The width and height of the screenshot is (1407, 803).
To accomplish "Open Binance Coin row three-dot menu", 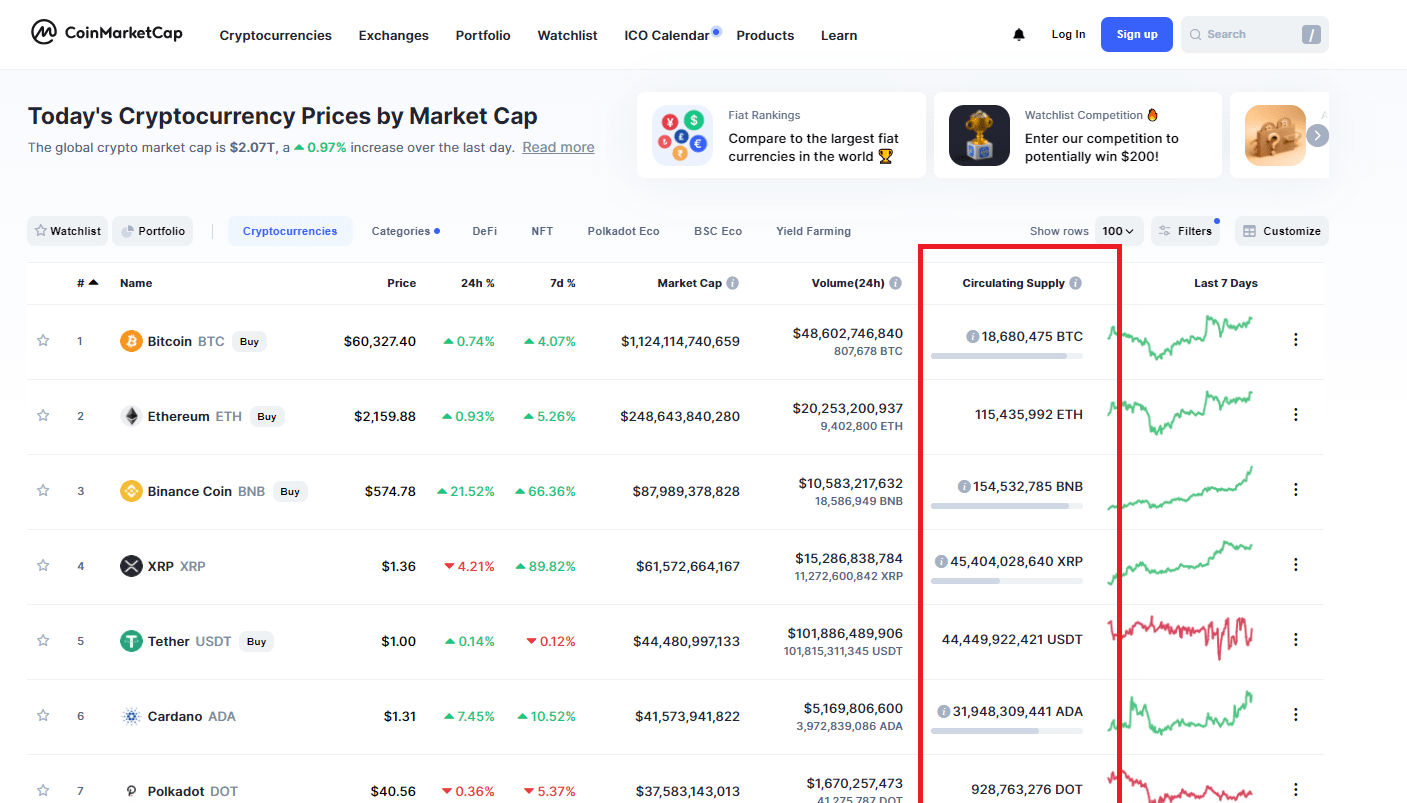I will point(1295,490).
